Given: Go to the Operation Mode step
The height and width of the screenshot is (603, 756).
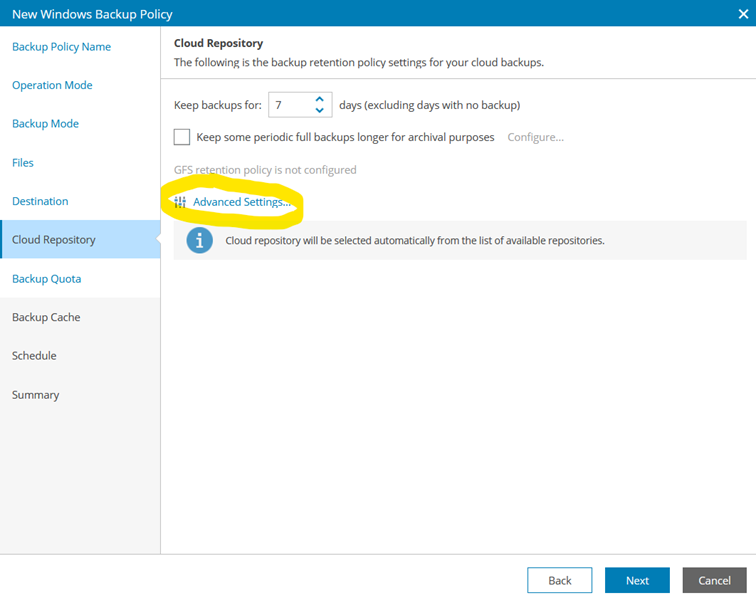Looking at the screenshot, I should (x=52, y=85).
